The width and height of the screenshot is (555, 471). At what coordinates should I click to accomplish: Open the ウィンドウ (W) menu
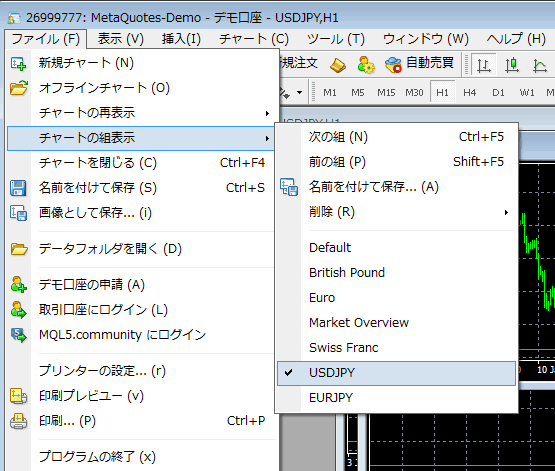tap(426, 39)
